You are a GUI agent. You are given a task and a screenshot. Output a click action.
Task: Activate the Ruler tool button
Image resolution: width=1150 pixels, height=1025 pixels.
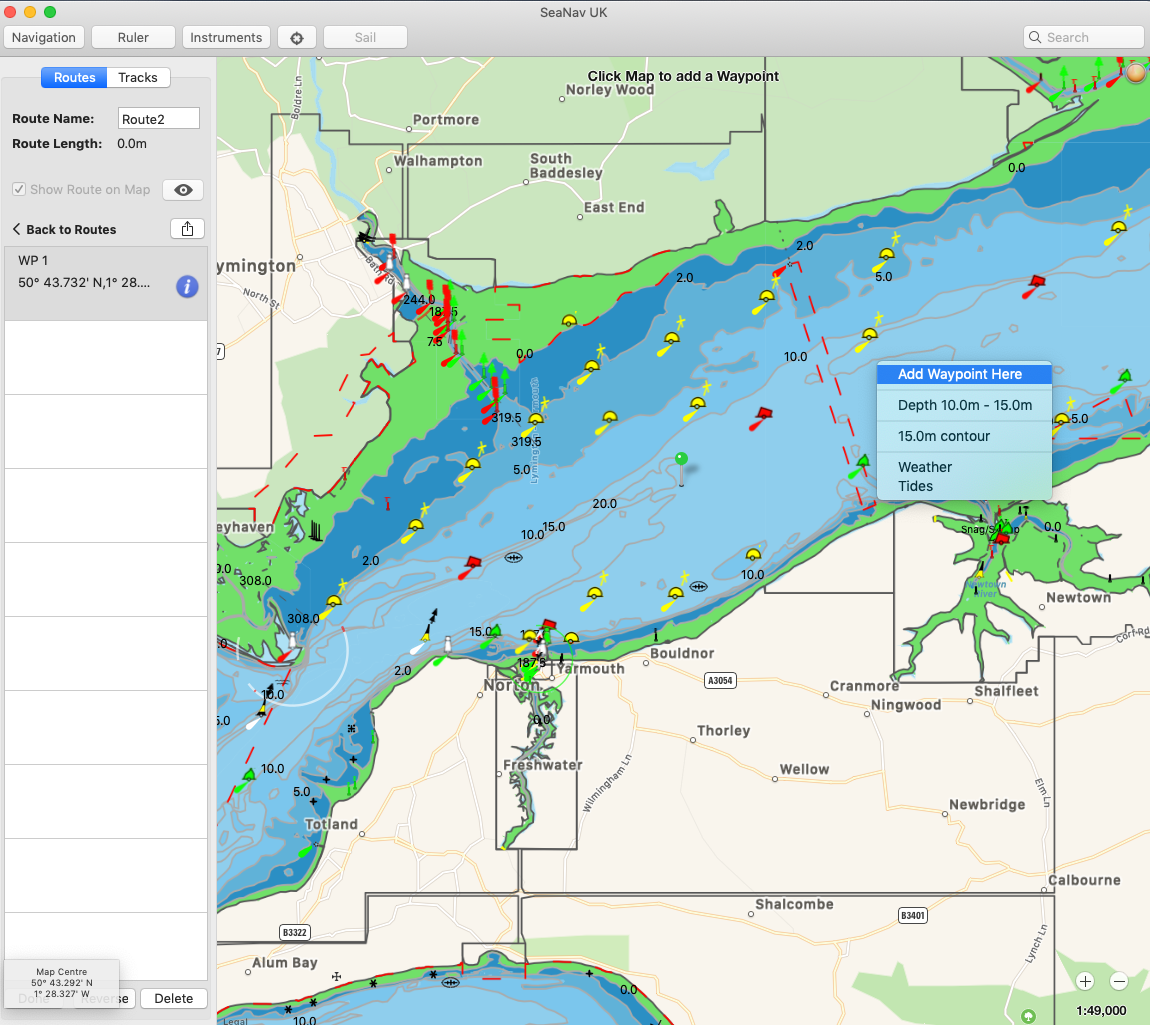click(x=133, y=37)
